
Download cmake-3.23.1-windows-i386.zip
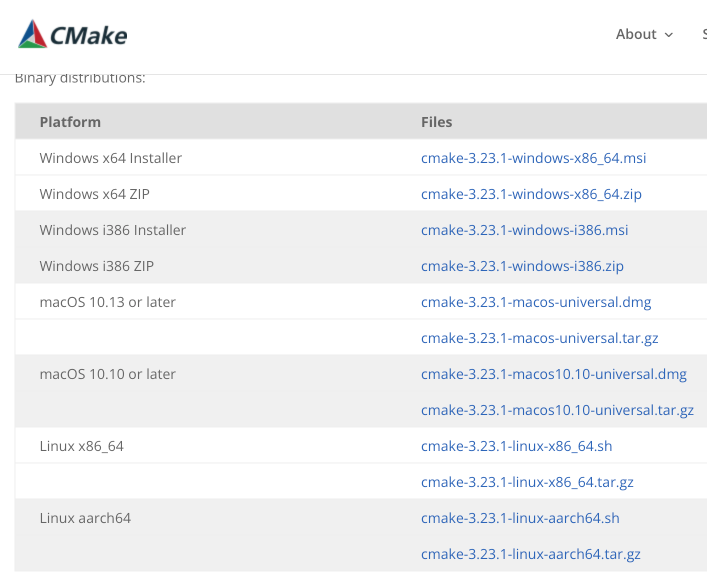pyautogui.click(x=522, y=266)
